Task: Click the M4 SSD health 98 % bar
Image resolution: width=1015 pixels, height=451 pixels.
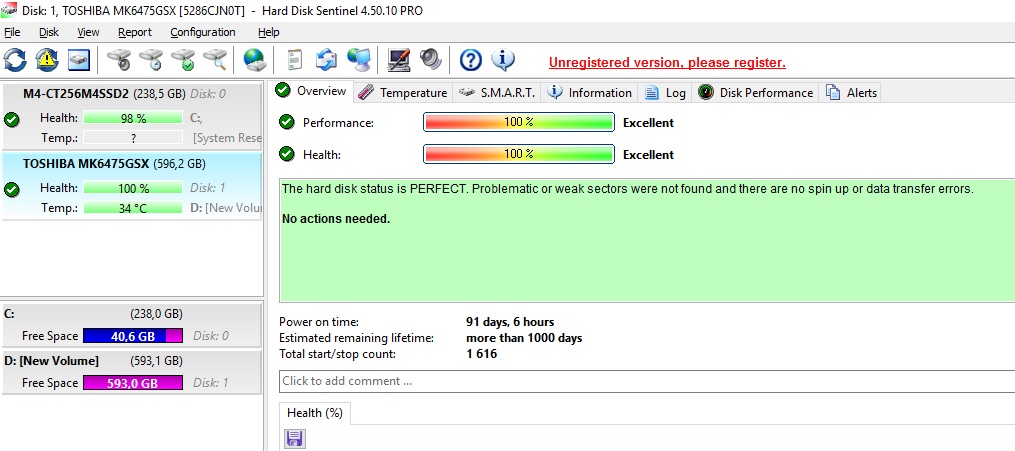Action: click(133, 118)
